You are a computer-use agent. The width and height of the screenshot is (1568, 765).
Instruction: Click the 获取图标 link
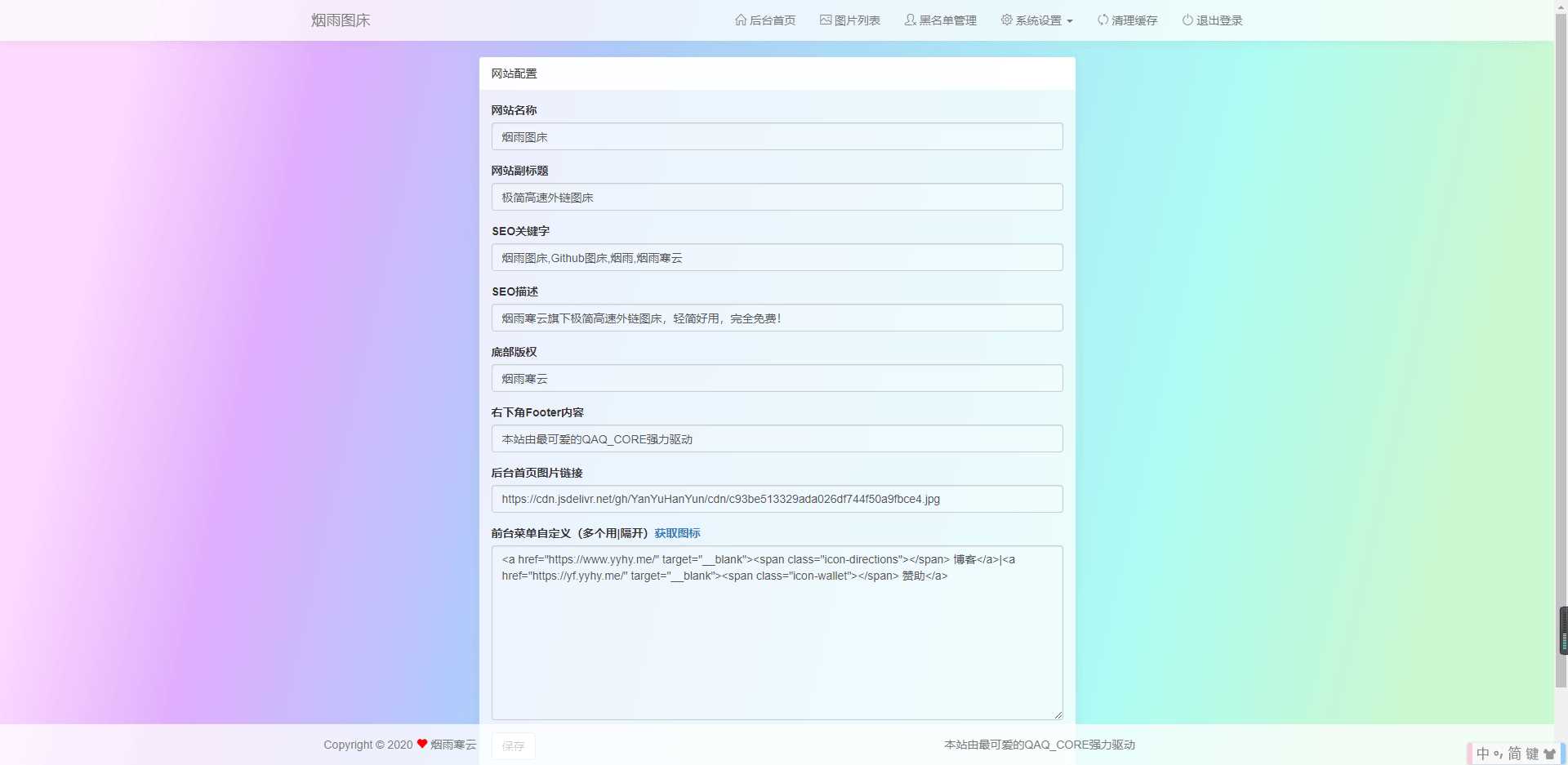click(677, 533)
